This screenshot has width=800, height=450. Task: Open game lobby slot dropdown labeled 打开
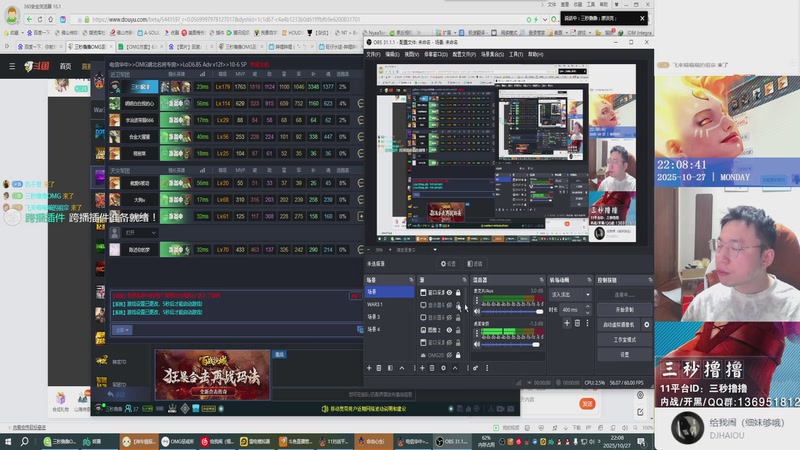pyautogui.click(x=140, y=233)
